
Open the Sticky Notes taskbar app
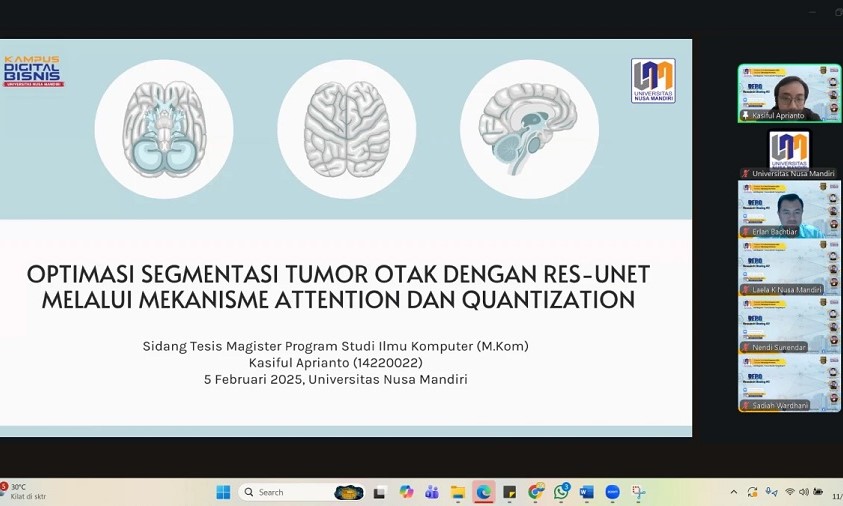pyautogui.click(x=510, y=492)
